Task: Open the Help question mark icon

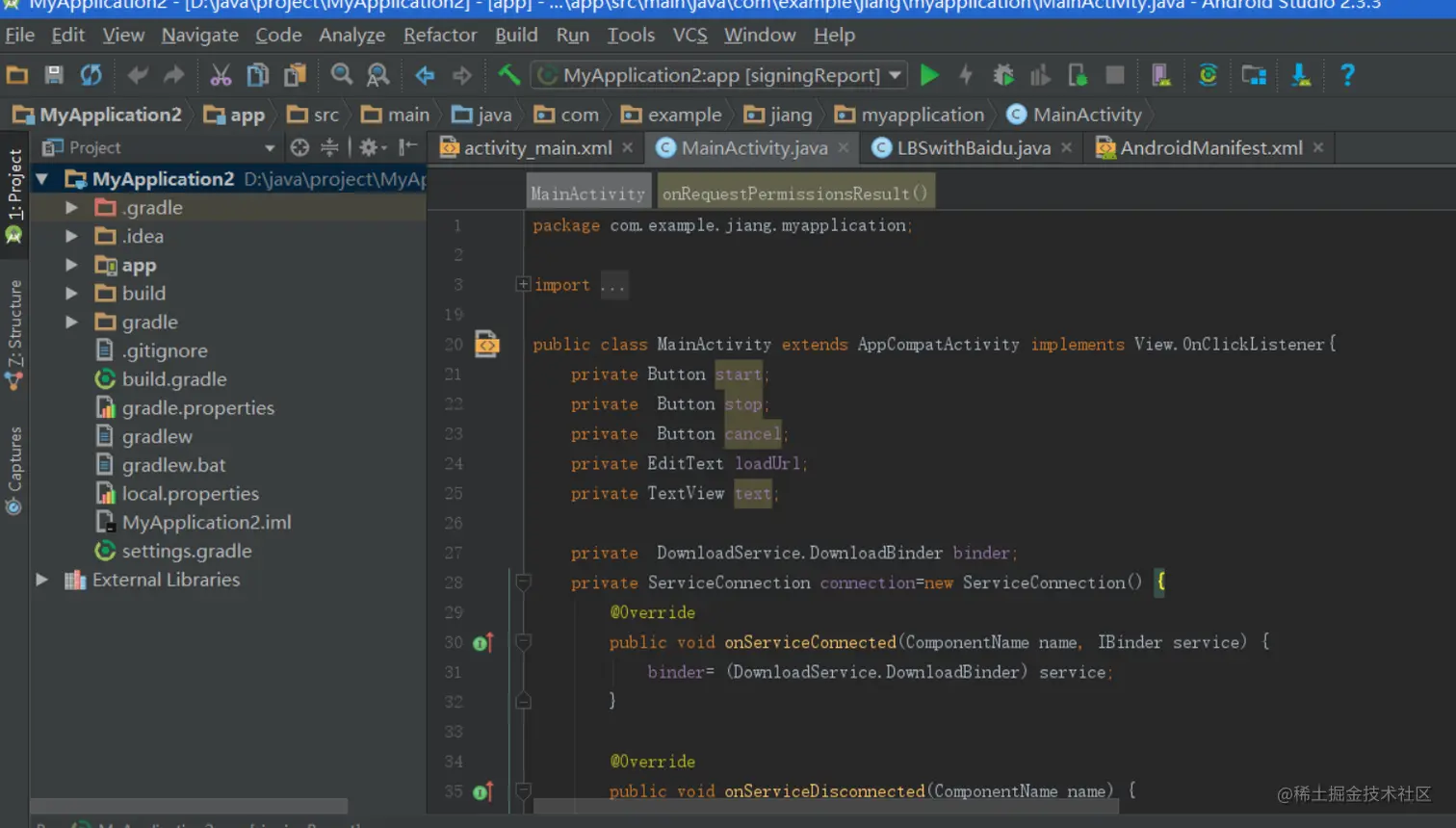Action: [x=1347, y=75]
